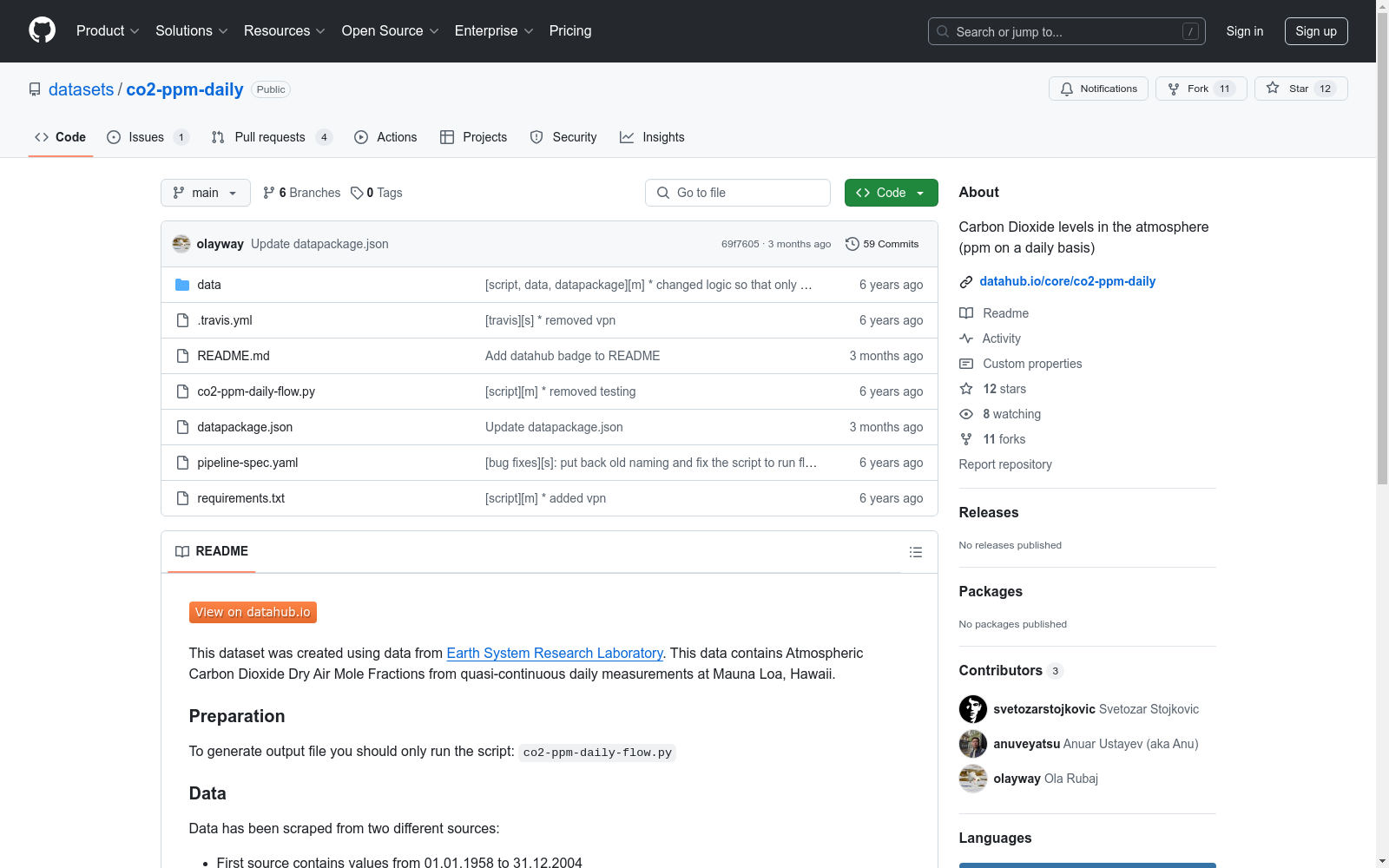1389x868 pixels.
Task: Click olayway's avatar in the commit header
Action: point(181,244)
